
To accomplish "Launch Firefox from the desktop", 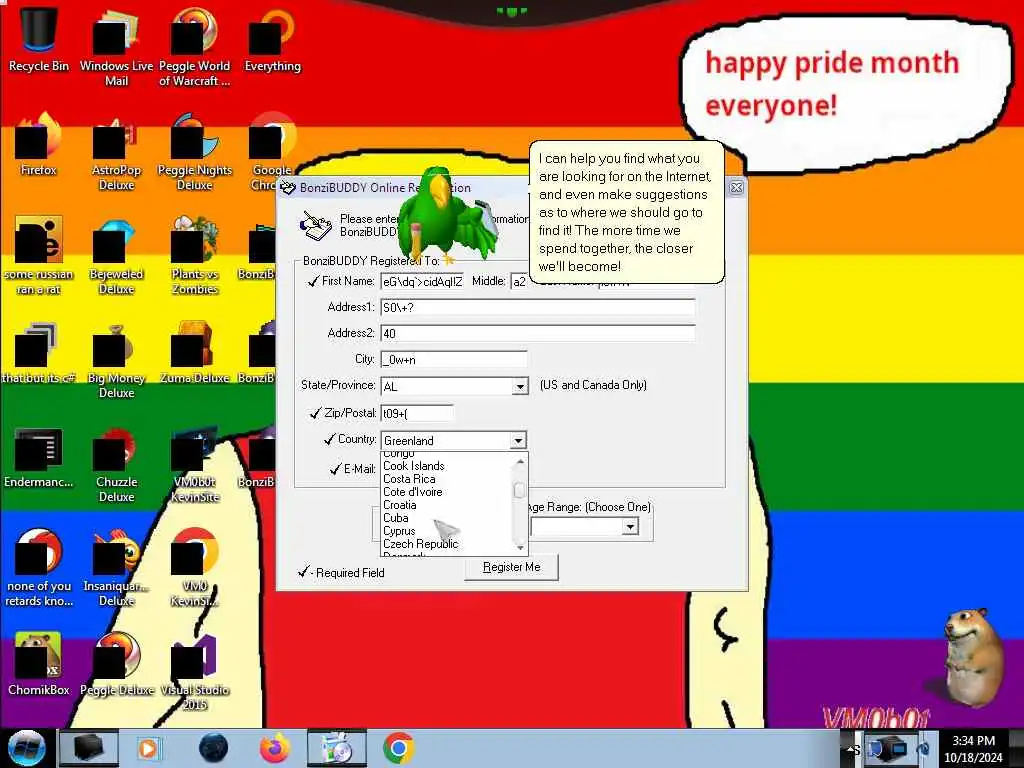I will click(x=39, y=144).
